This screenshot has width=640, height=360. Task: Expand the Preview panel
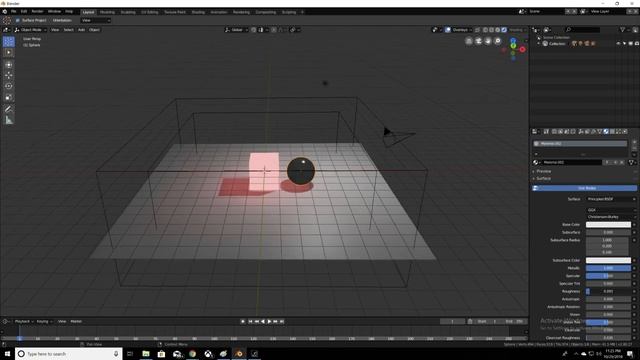pos(544,171)
